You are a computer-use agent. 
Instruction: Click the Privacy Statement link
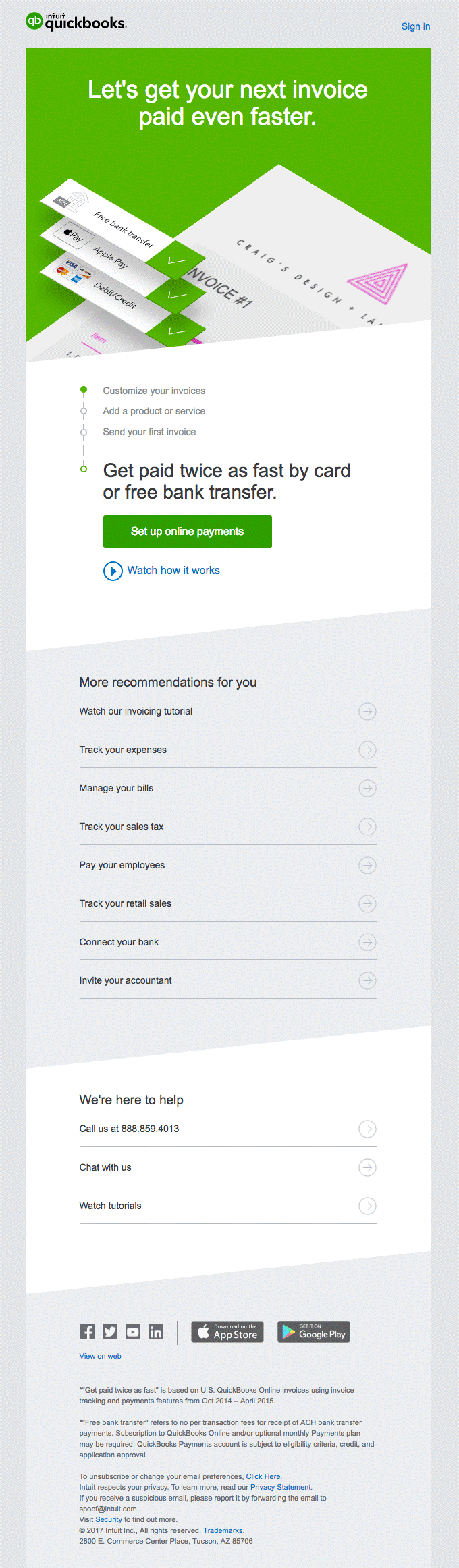pyautogui.click(x=280, y=1487)
